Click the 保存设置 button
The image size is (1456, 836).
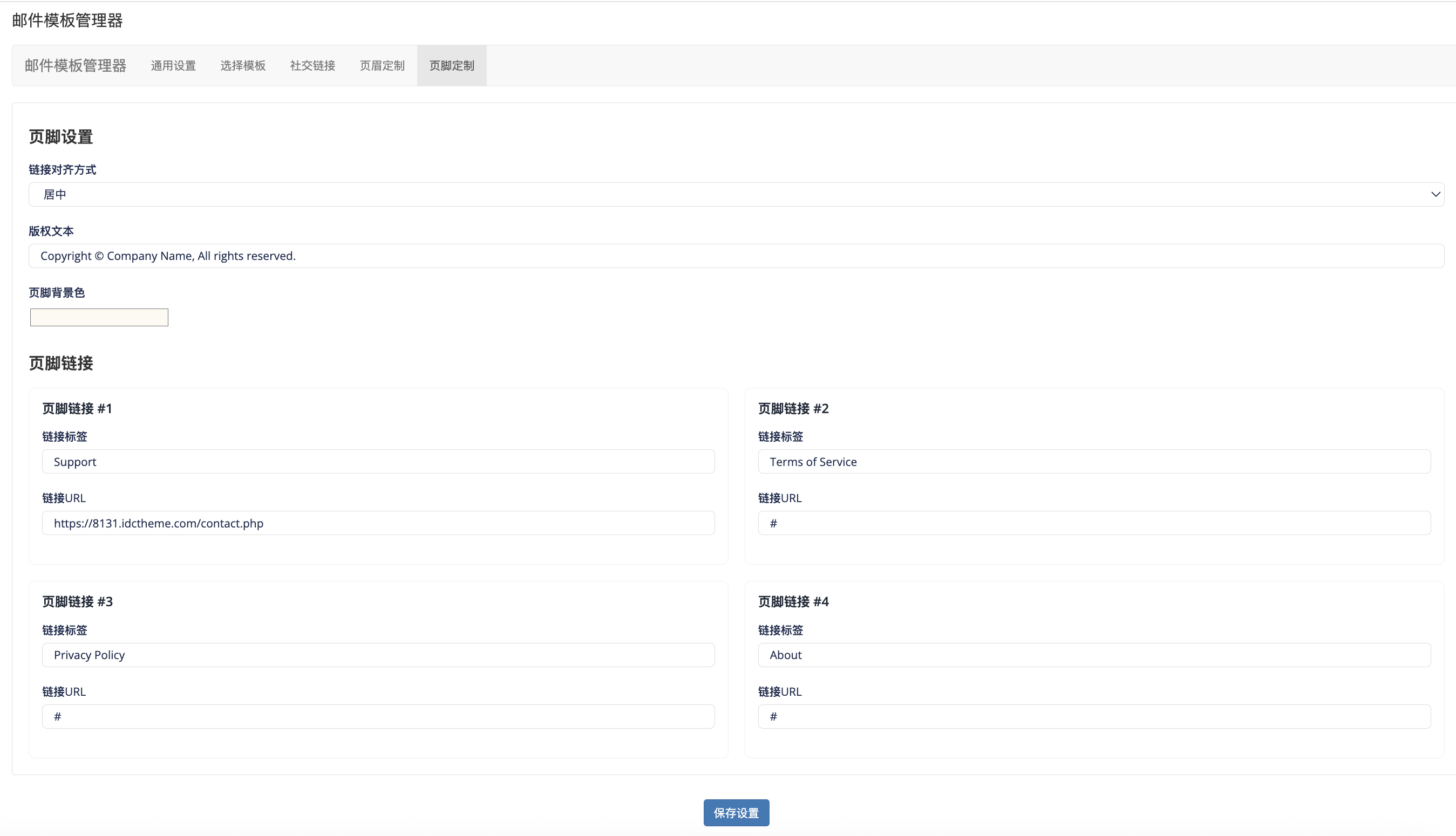(x=736, y=812)
